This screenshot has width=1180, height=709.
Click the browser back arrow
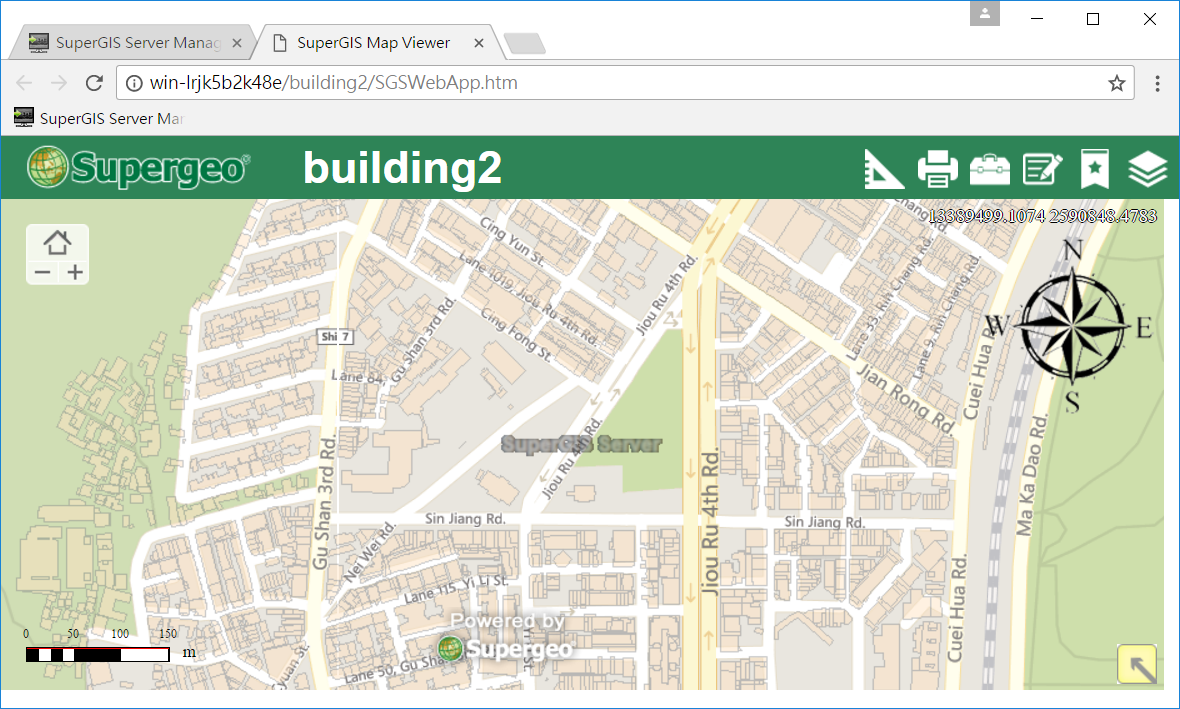(x=24, y=83)
